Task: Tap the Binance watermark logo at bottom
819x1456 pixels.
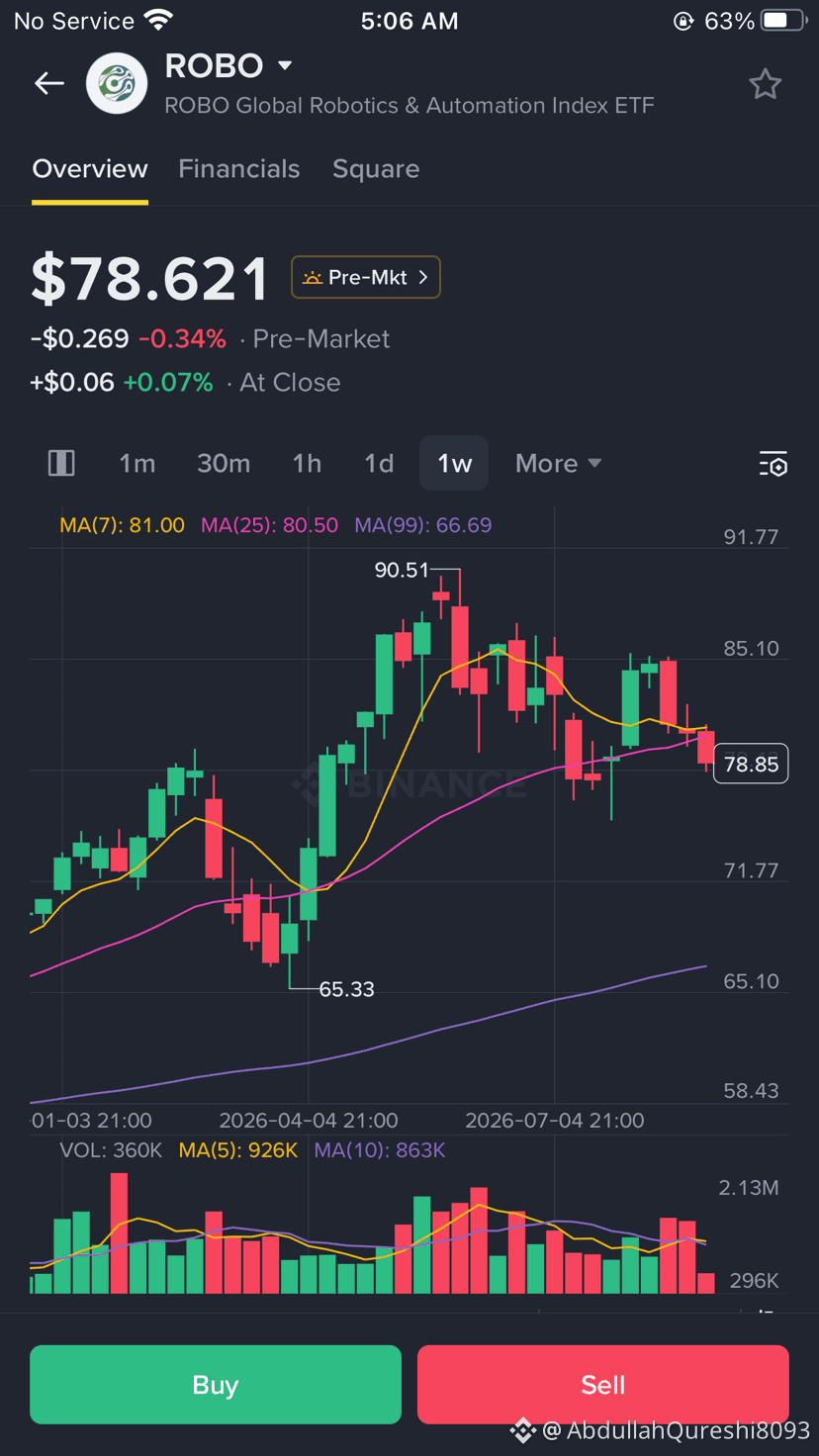Action: point(522,1430)
